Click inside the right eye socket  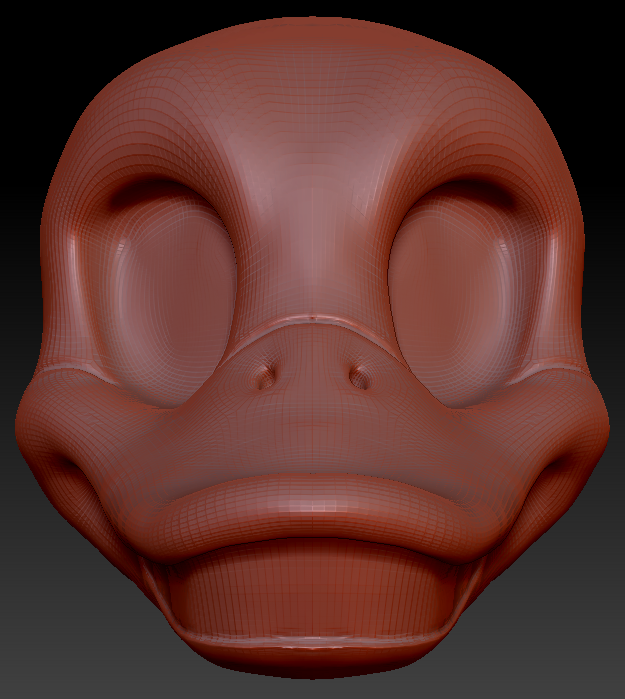[x=452, y=294]
